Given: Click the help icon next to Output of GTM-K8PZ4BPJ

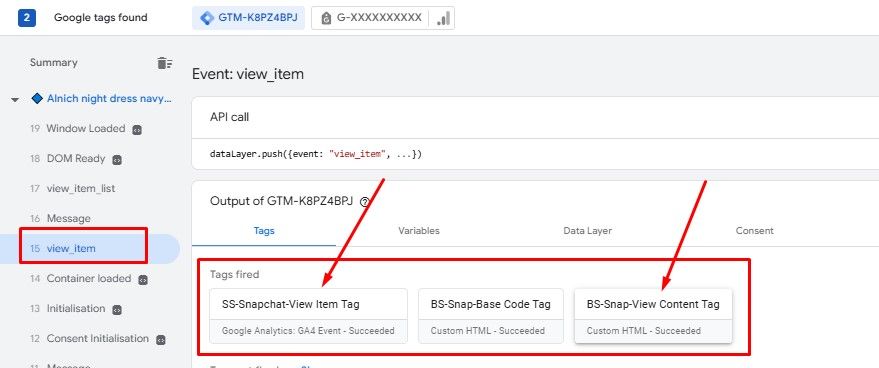Looking at the screenshot, I should coord(365,201).
